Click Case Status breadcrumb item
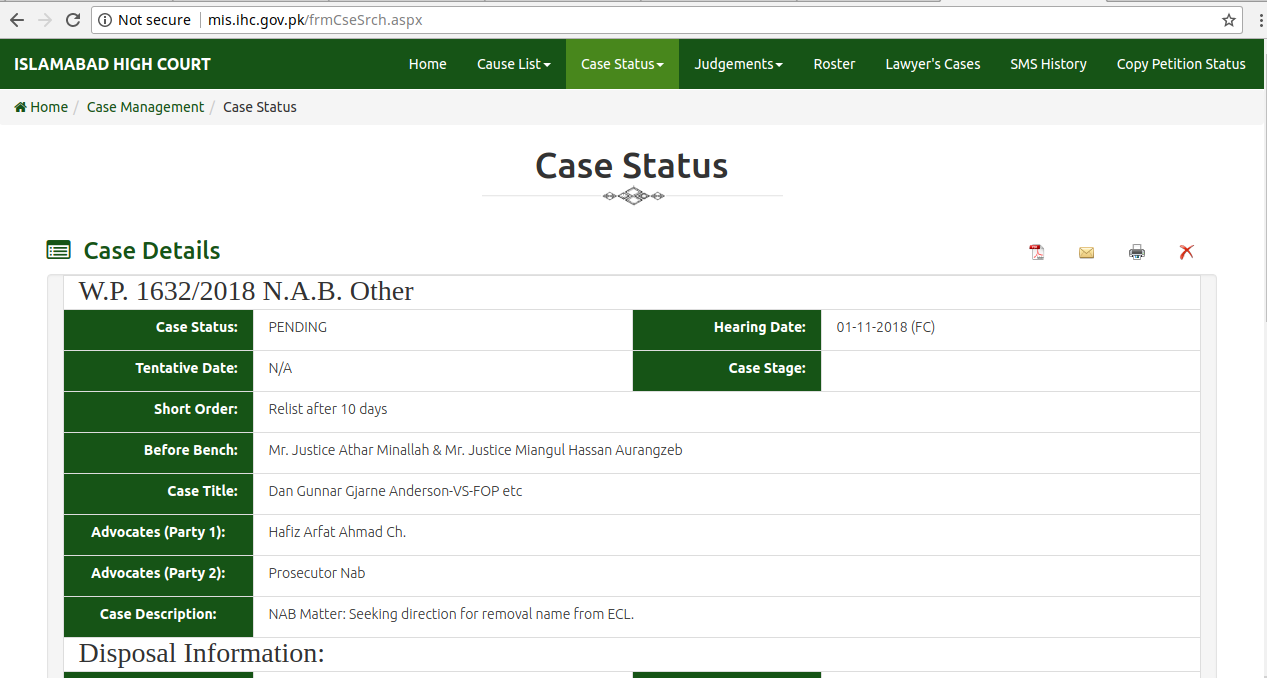 point(260,107)
